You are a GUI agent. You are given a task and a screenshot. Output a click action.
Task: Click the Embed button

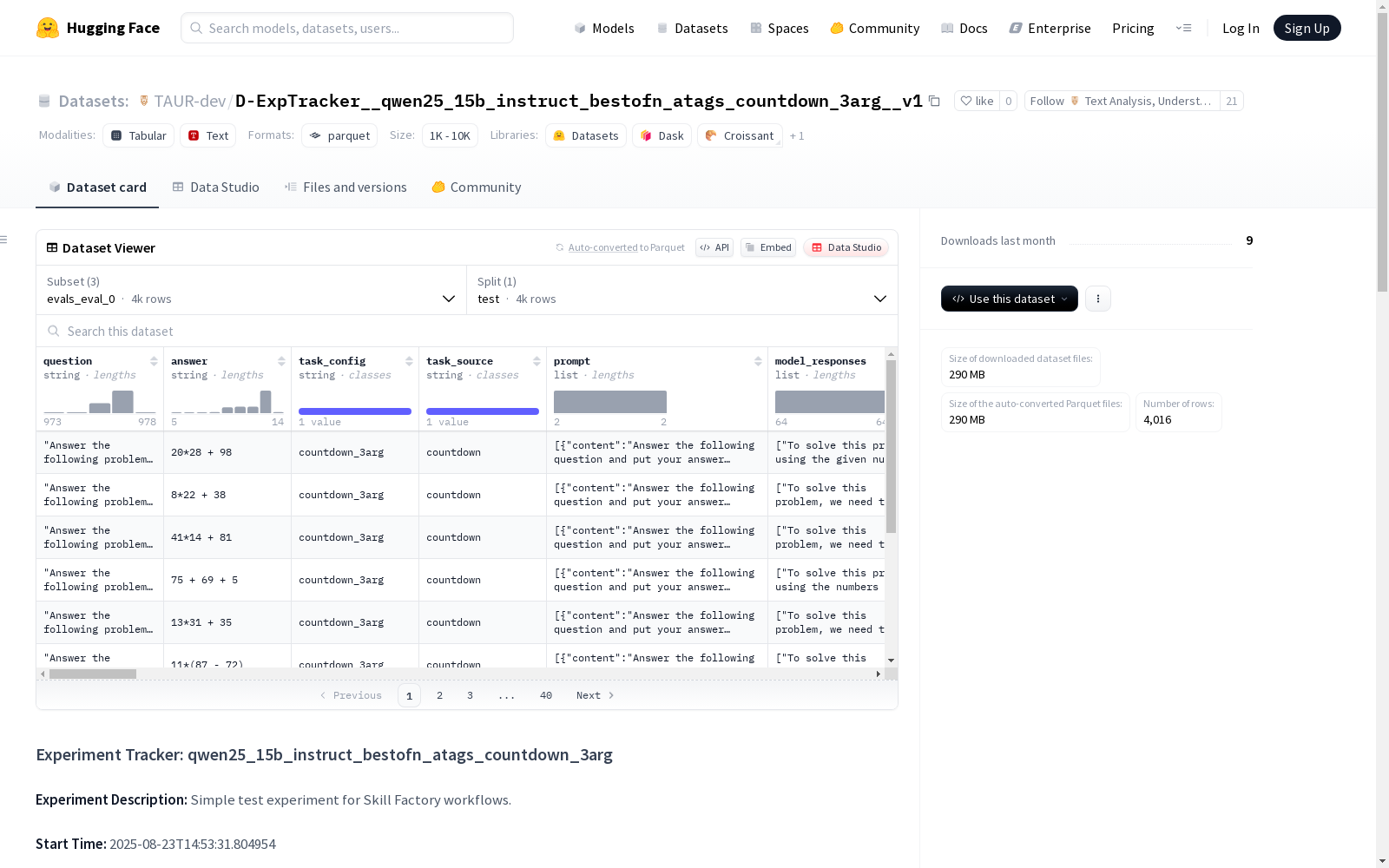tap(768, 247)
